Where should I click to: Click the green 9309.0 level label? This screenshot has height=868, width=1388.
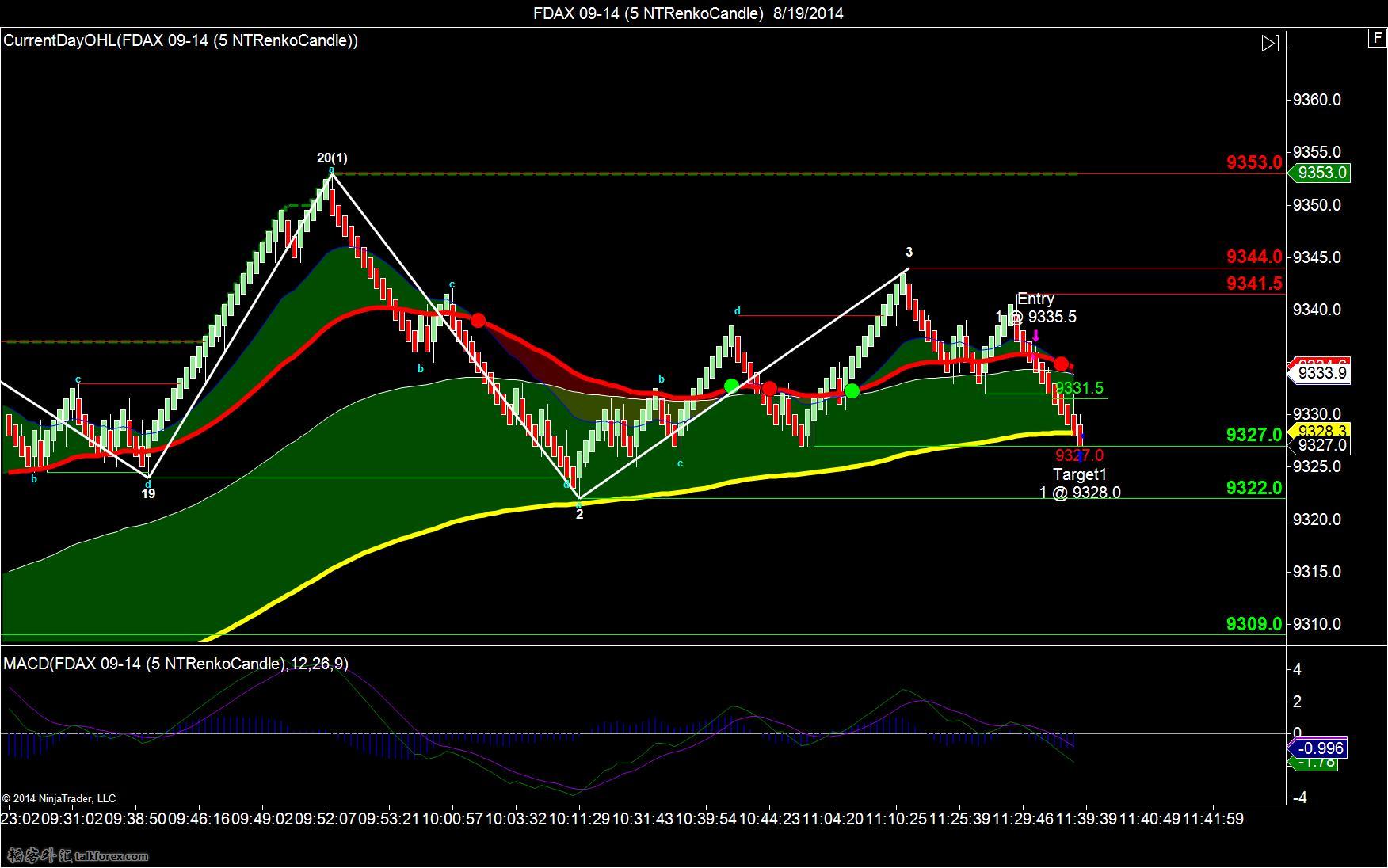1254,624
